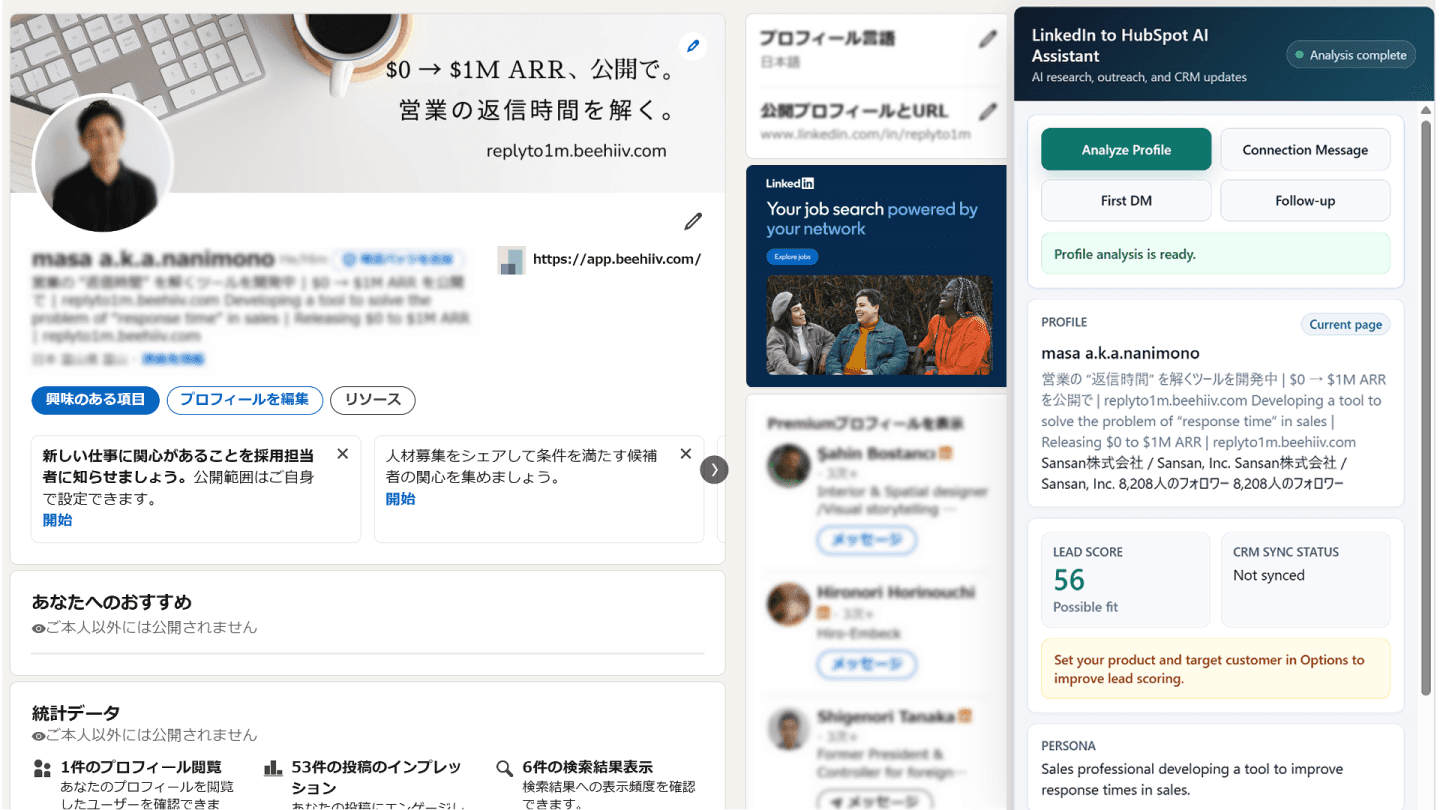
Task: Click the beehiiv website thumbnail icon
Action: point(511,260)
